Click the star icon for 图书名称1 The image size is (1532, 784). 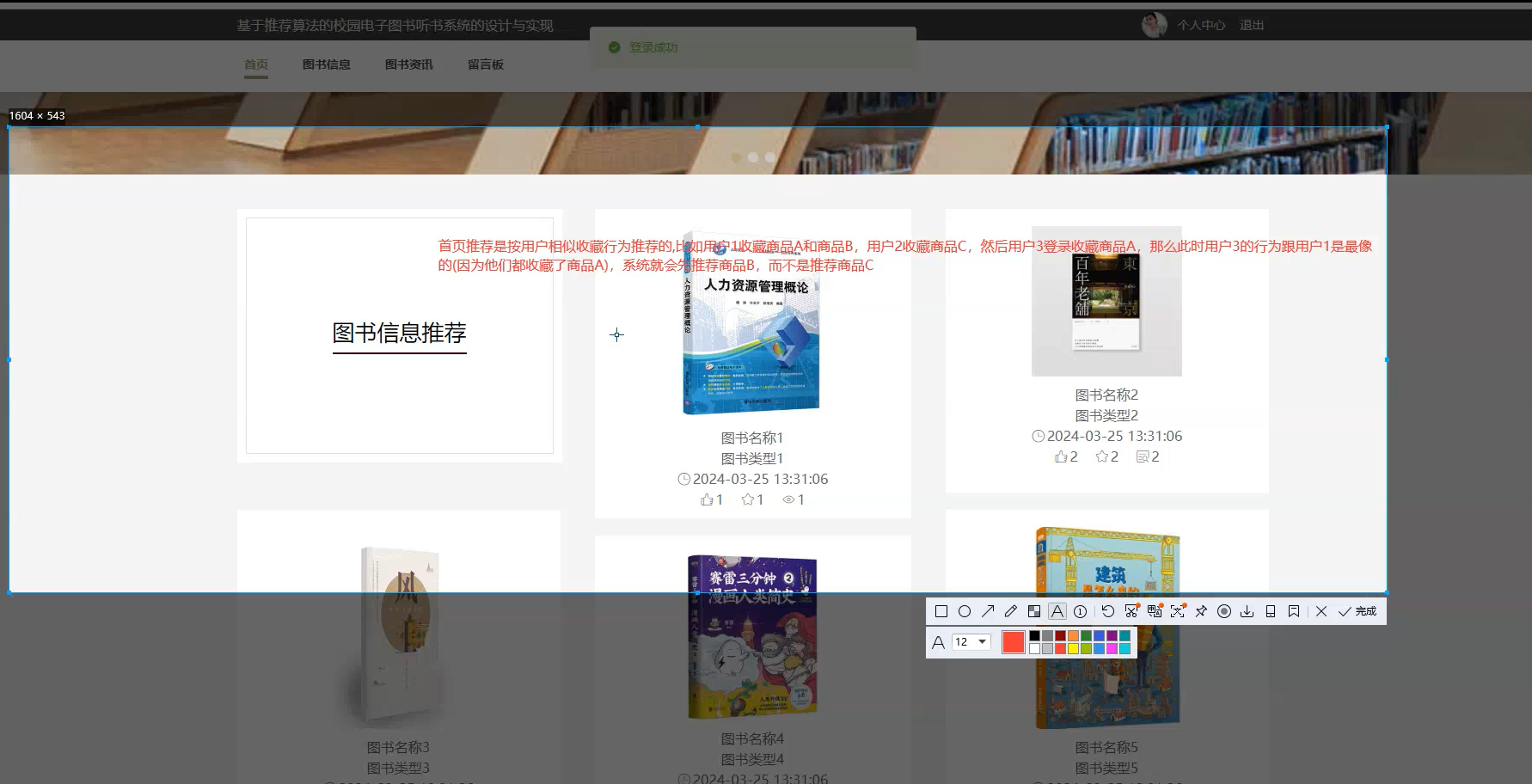(748, 499)
